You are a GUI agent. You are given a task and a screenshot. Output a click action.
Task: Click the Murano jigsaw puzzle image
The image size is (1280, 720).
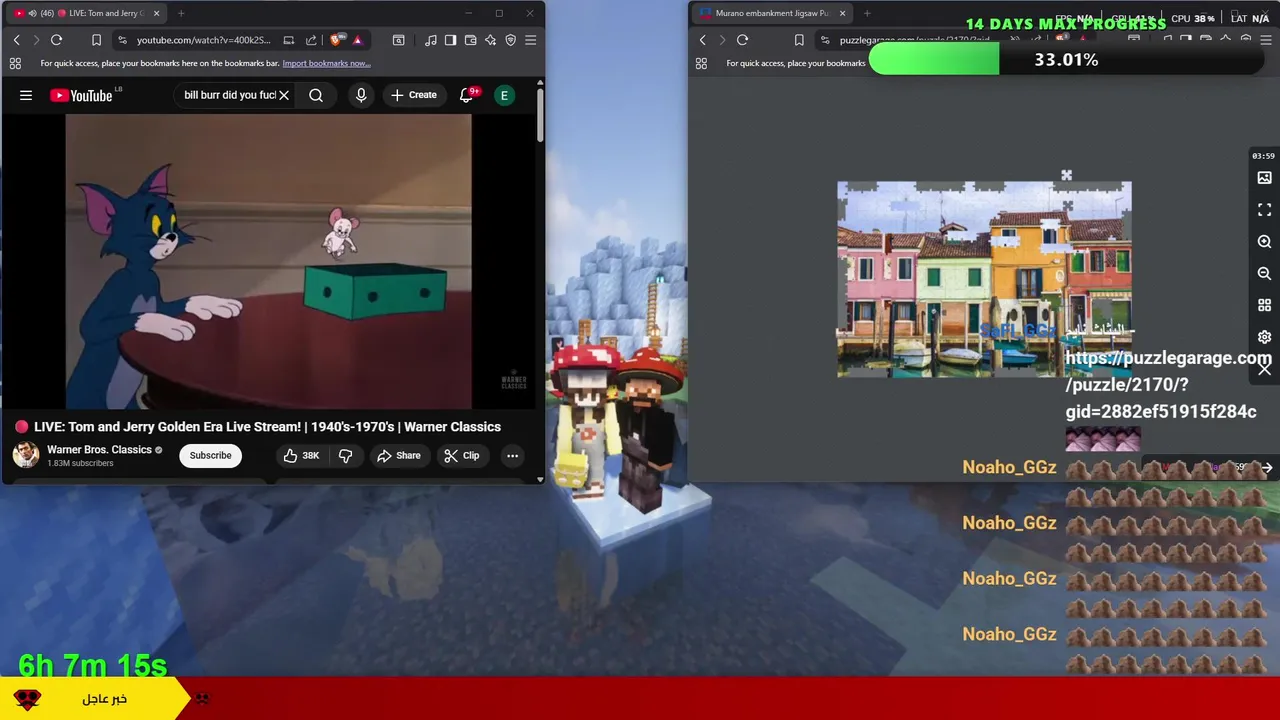pyautogui.click(x=984, y=279)
